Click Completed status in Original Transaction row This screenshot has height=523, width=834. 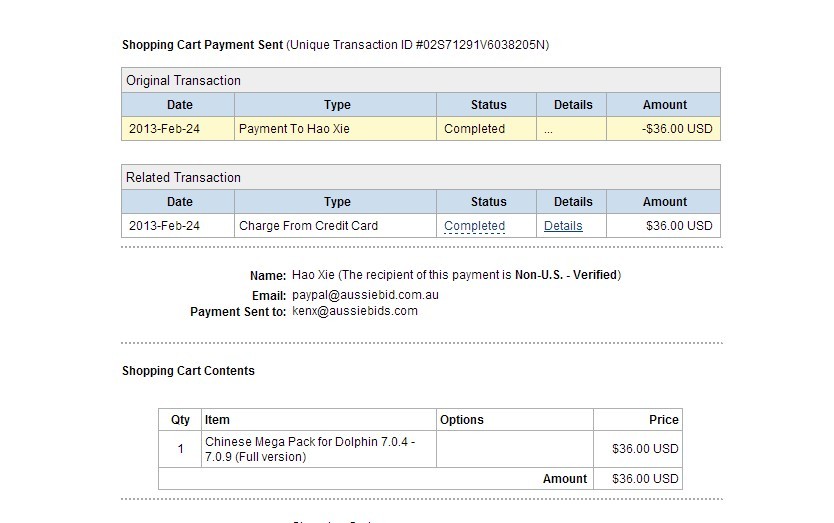pyautogui.click(x=474, y=129)
